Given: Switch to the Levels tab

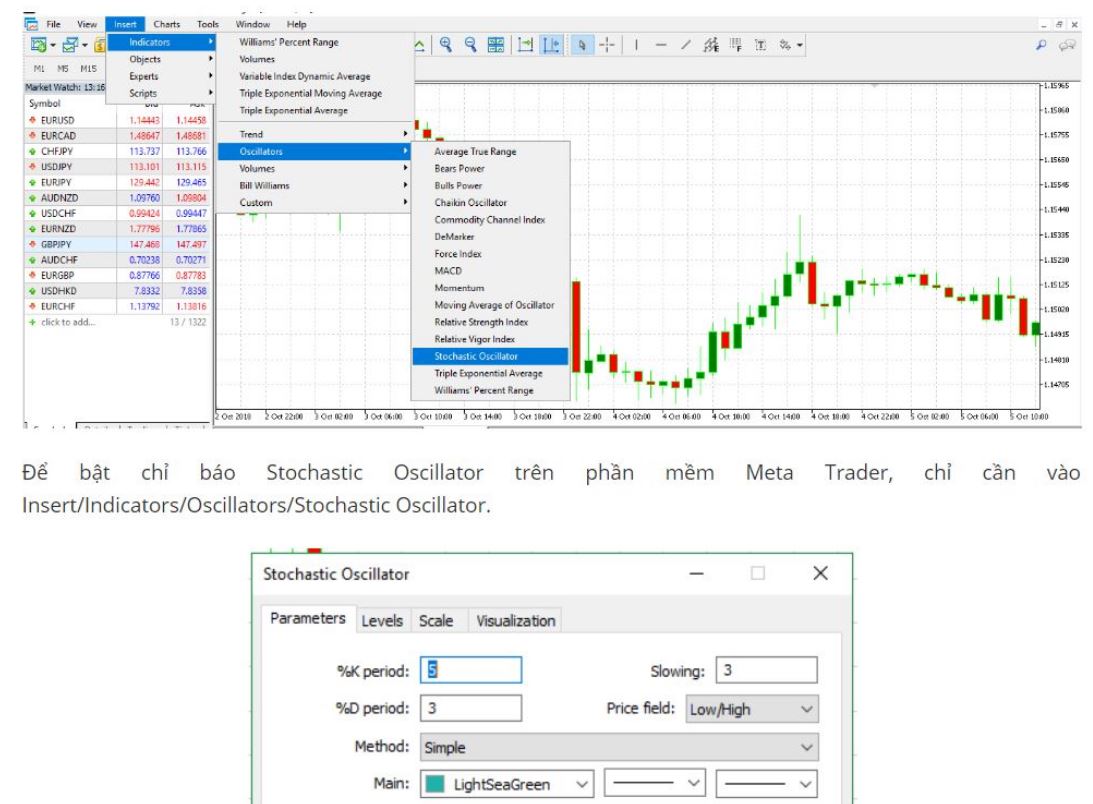Looking at the screenshot, I should coord(384,620).
